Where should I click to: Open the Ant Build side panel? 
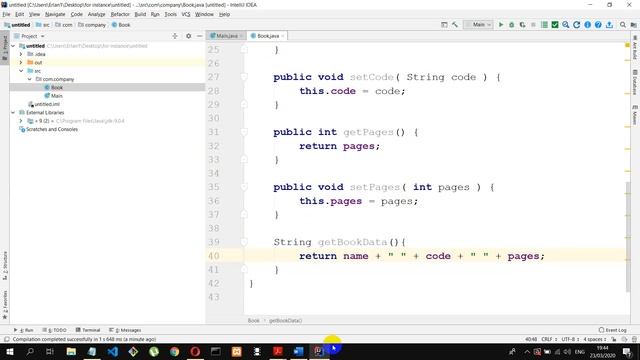click(x=635, y=47)
